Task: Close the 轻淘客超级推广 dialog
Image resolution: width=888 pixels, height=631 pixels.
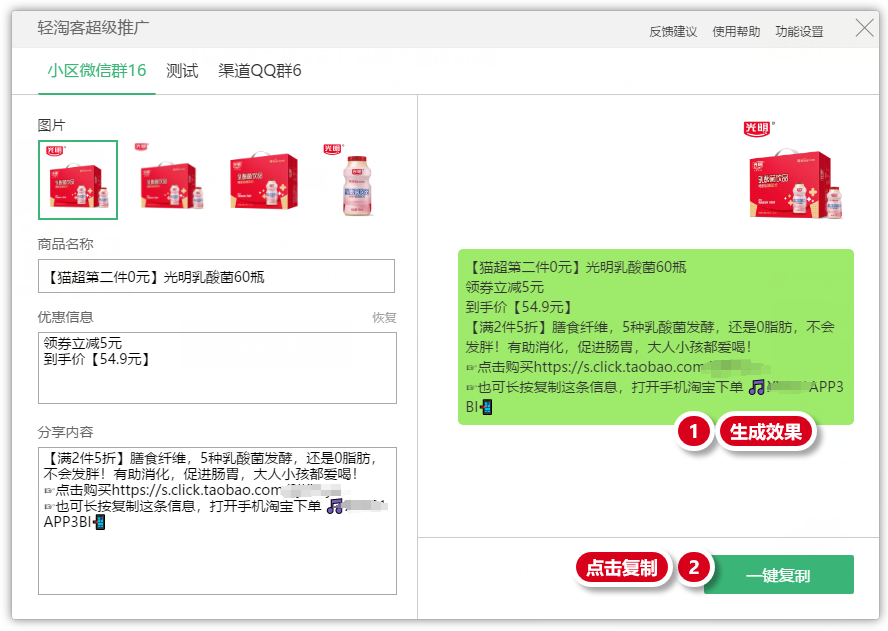Action: (864, 27)
